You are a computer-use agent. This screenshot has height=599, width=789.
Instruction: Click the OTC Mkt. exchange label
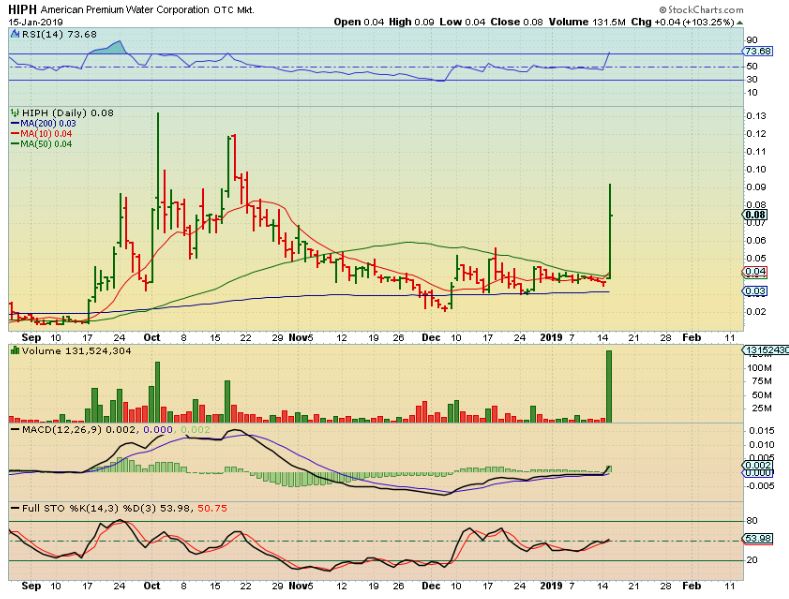click(233, 10)
